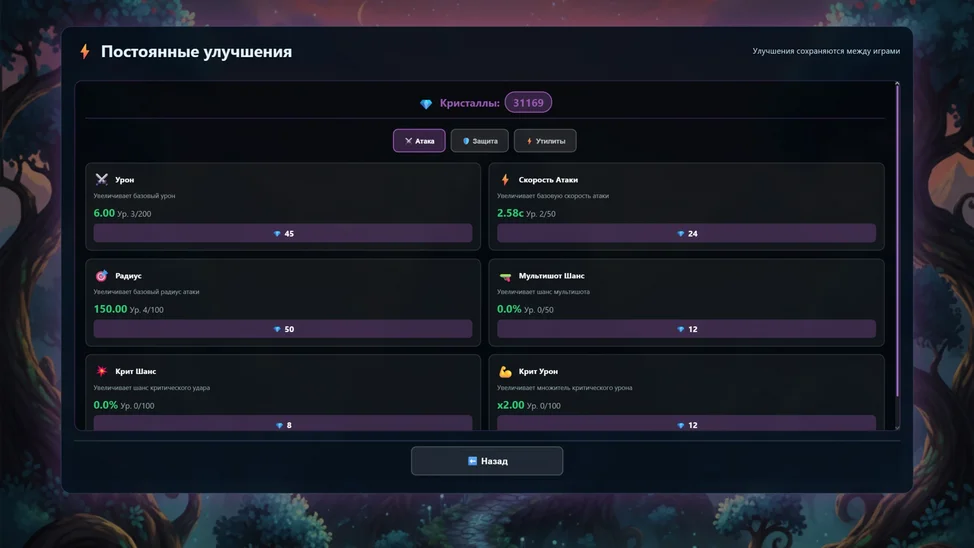This screenshot has height=548, width=974.
Task: Buy the Крит Урон upgrade
Action: (686, 424)
